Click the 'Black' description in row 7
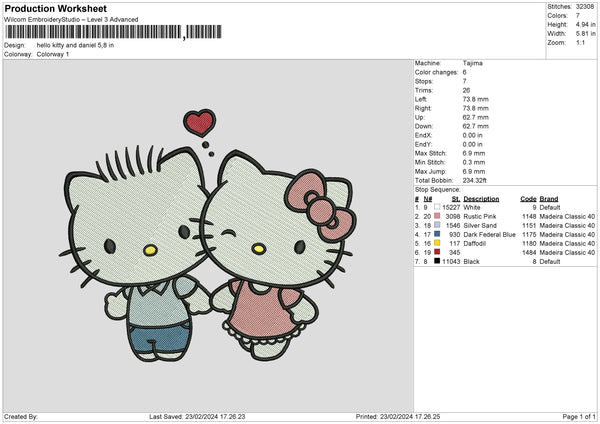600x424 pixels. (471, 261)
